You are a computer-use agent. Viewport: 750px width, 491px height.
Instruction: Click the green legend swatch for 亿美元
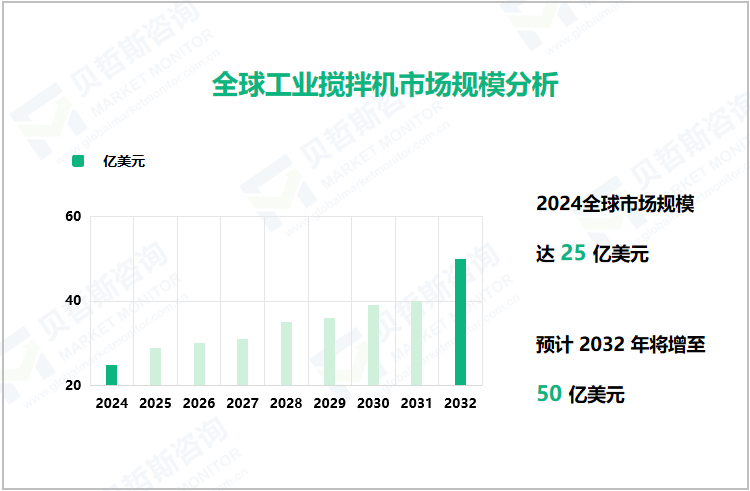(78, 161)
